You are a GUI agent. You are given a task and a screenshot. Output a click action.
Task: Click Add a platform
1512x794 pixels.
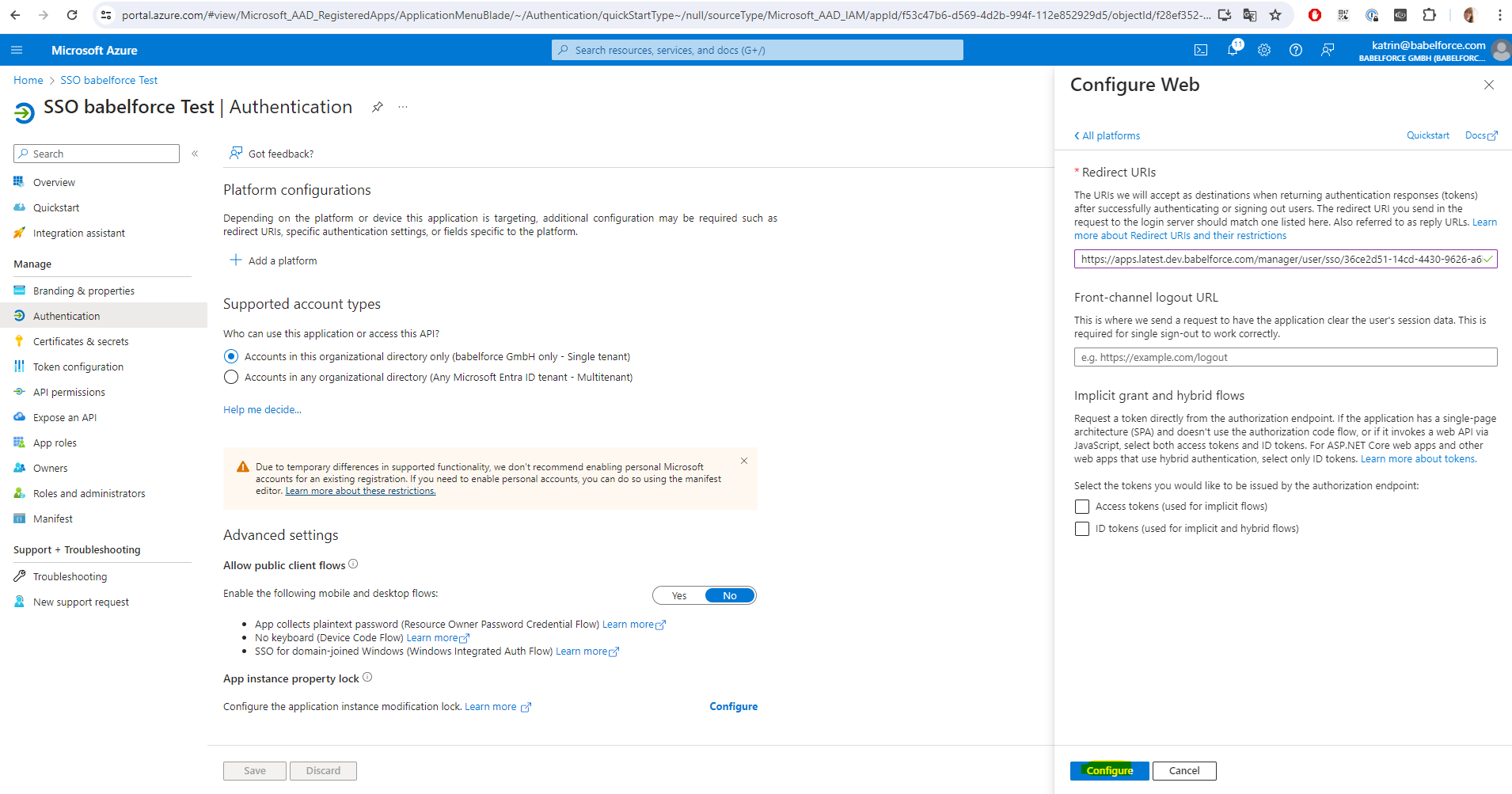[x=273, y=260]
